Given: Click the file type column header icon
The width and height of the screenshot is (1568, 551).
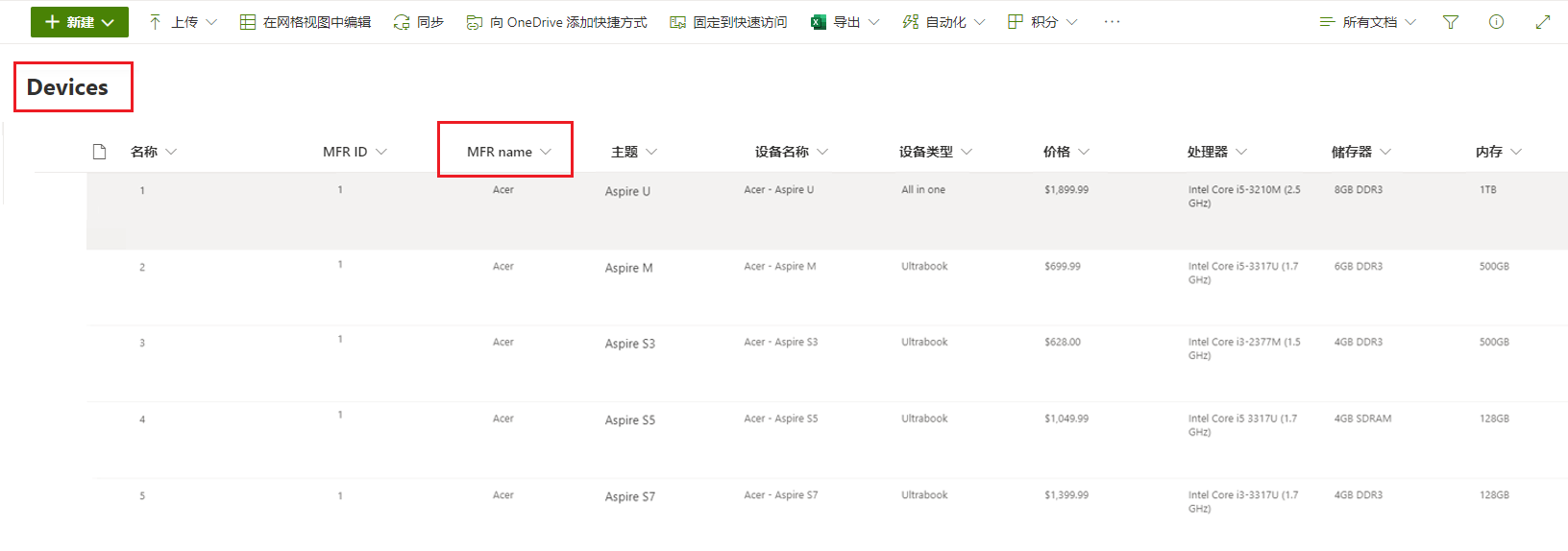Looking at the screenshot, I should [99, 152].
